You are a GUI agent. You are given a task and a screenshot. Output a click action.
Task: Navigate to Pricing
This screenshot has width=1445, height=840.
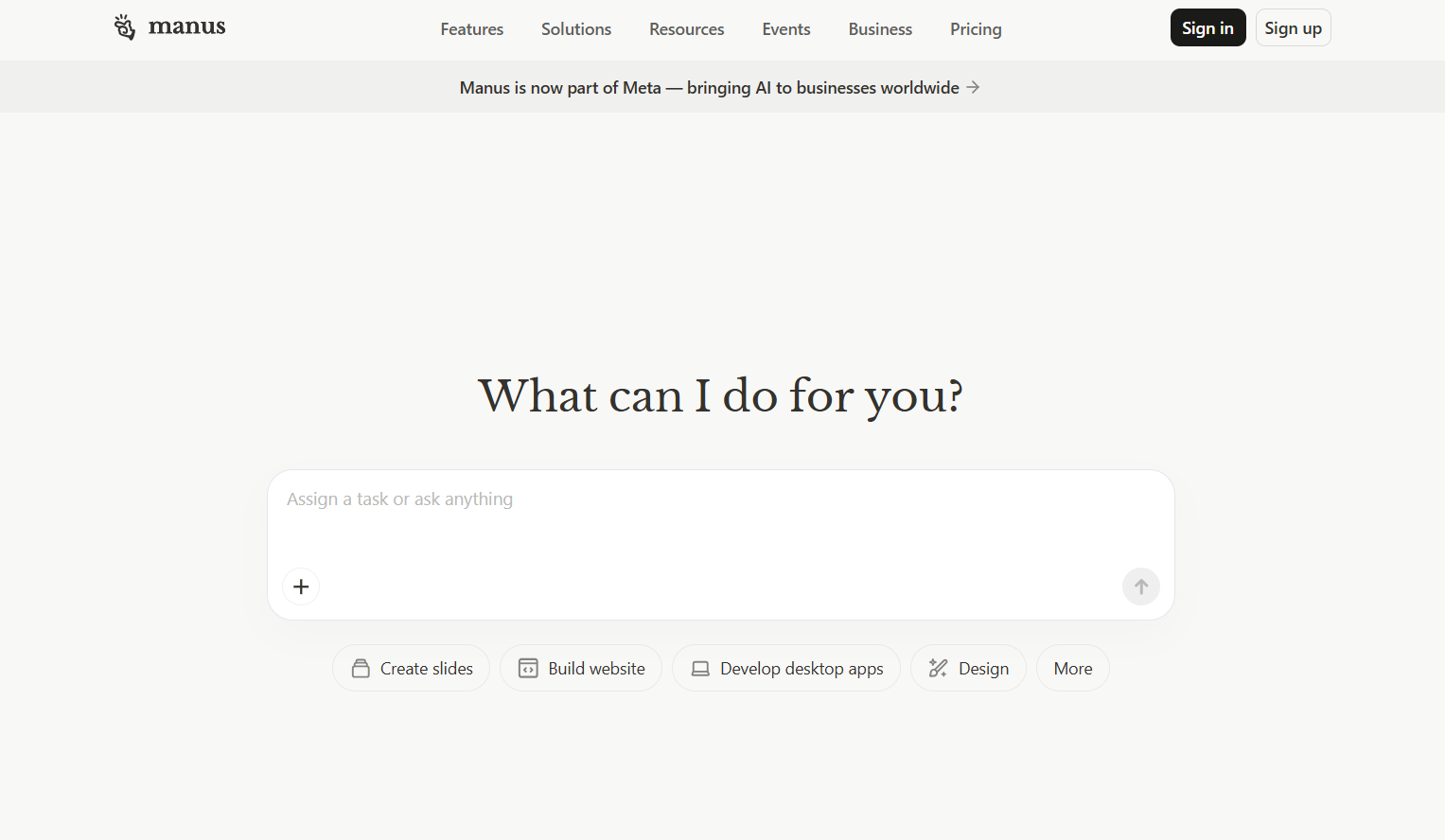975,29
